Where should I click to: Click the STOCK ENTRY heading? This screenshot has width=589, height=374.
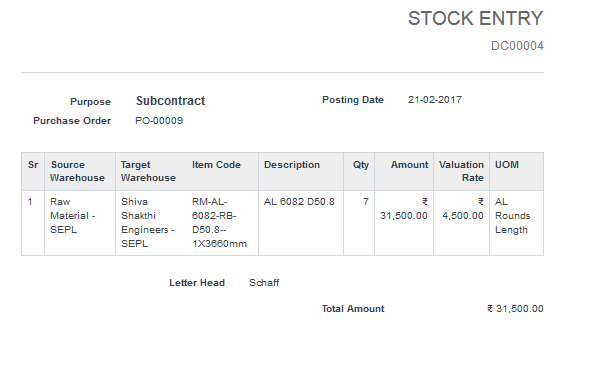click(476, 18)
